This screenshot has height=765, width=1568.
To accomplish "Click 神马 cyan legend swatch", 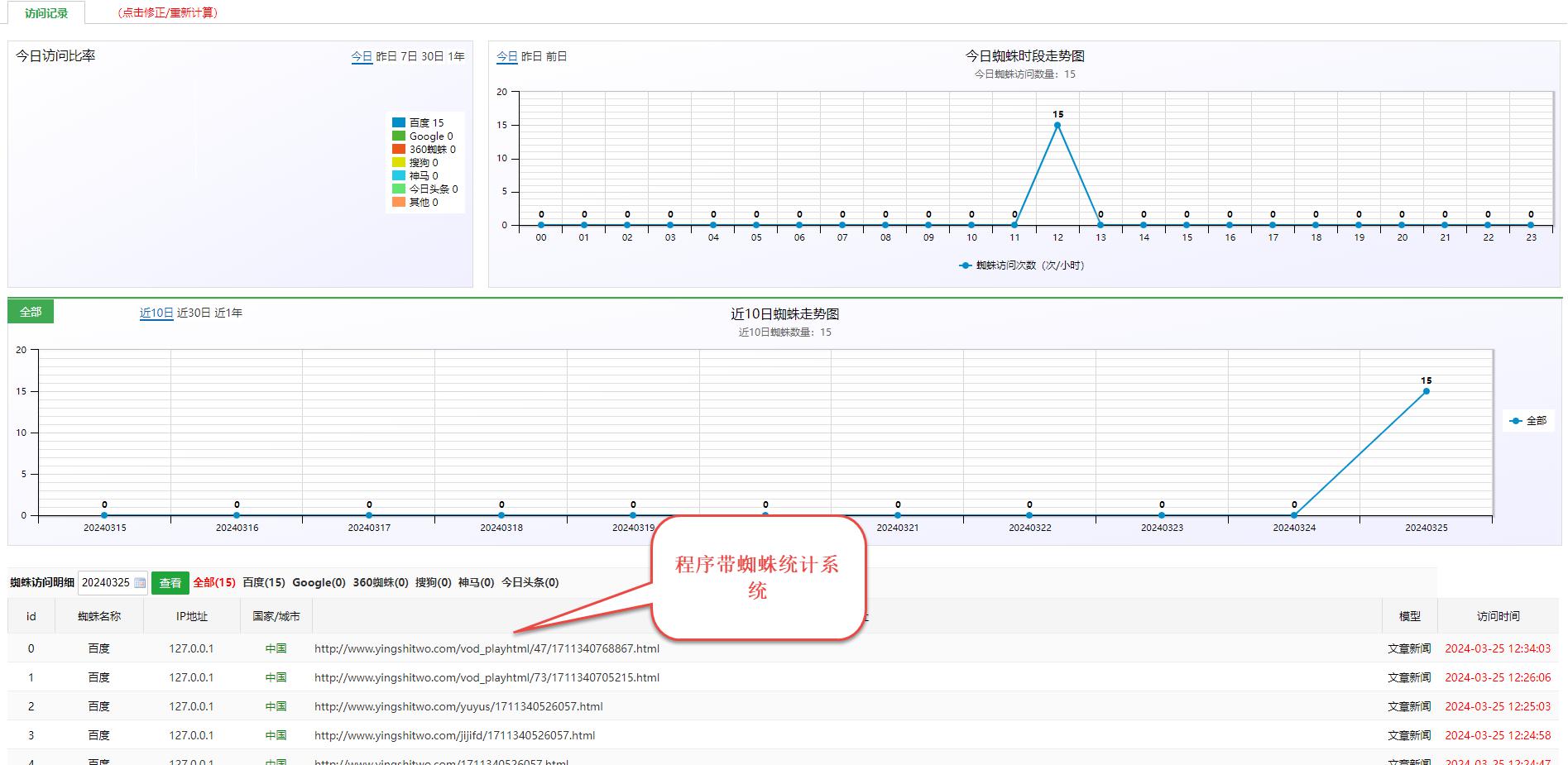I will (x=399, y=175).
